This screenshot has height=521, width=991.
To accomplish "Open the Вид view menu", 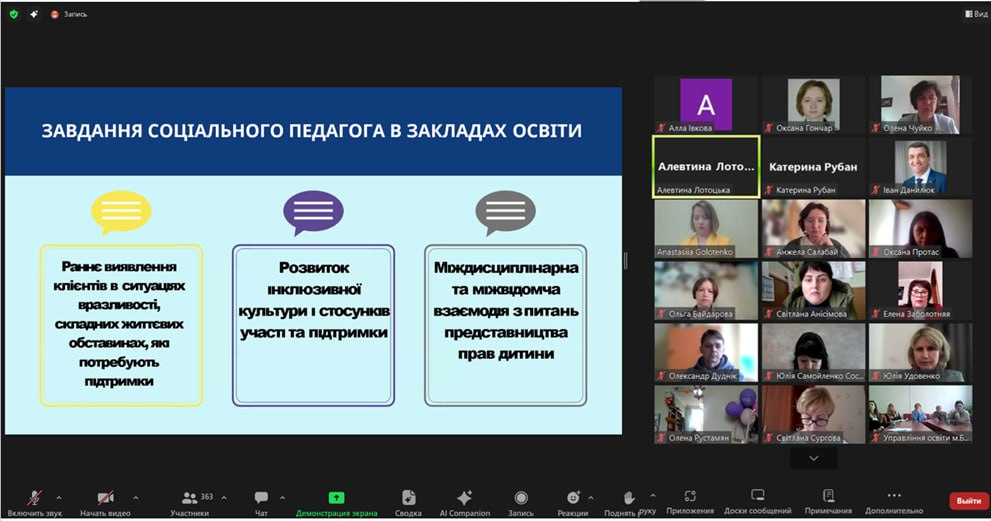I will point(975,14).
